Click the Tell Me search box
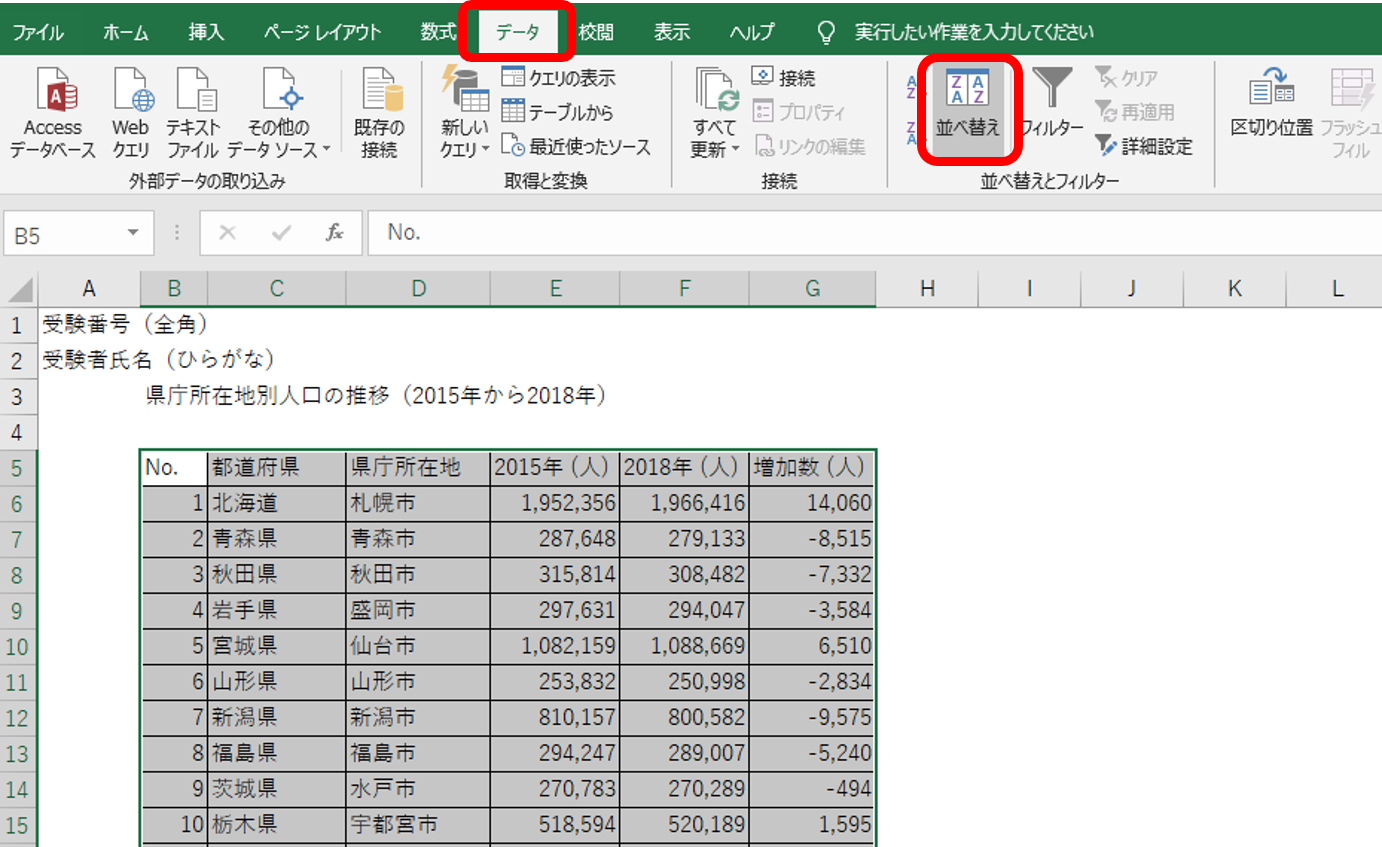1382x847 pixels. pyautogui.click(x=974, y=32)
